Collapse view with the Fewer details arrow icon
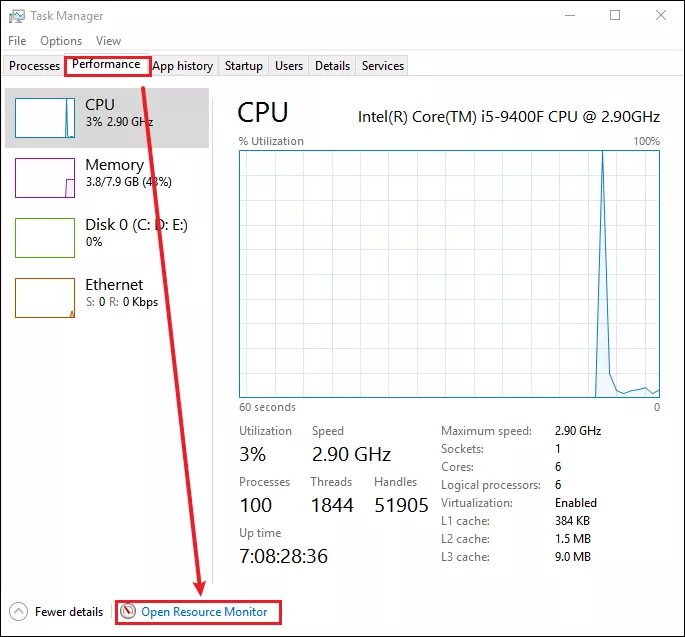 pyautogui.click(x=18, y=612)
